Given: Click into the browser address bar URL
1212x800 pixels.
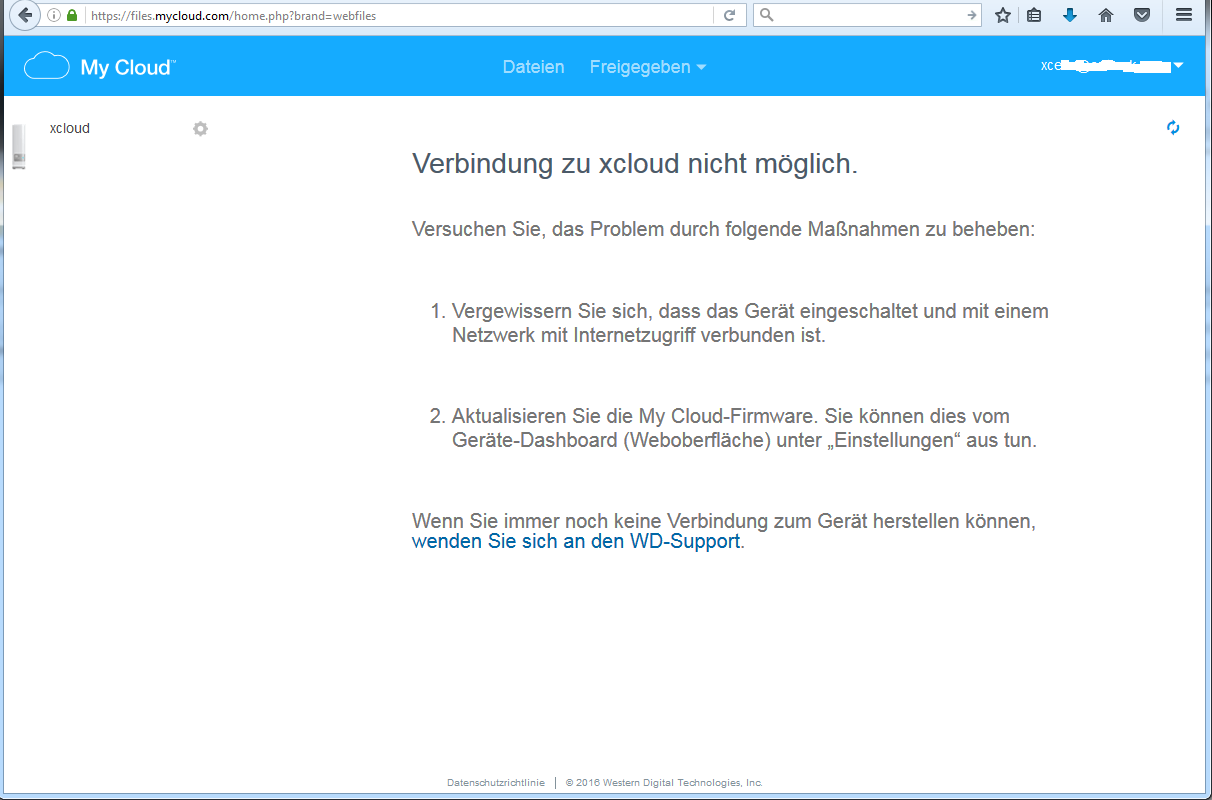Looking at the screenshot, I should (400, 15).
